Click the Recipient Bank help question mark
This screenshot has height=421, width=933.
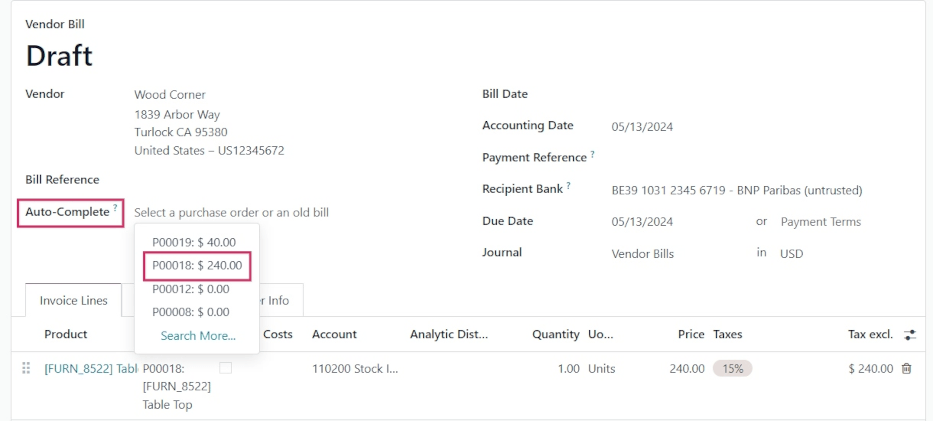(x=568, y=186)
